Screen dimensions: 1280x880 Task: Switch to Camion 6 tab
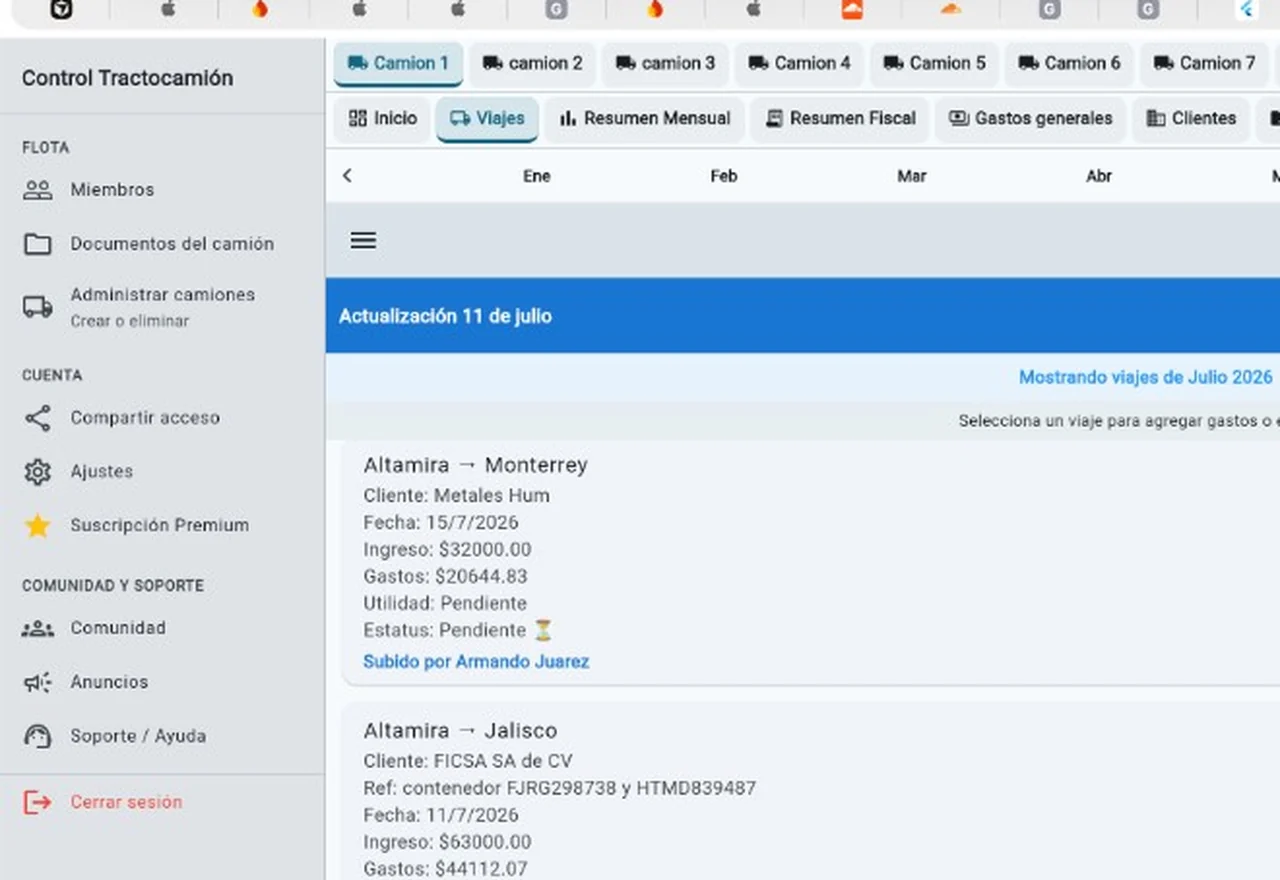[1069, 63]
